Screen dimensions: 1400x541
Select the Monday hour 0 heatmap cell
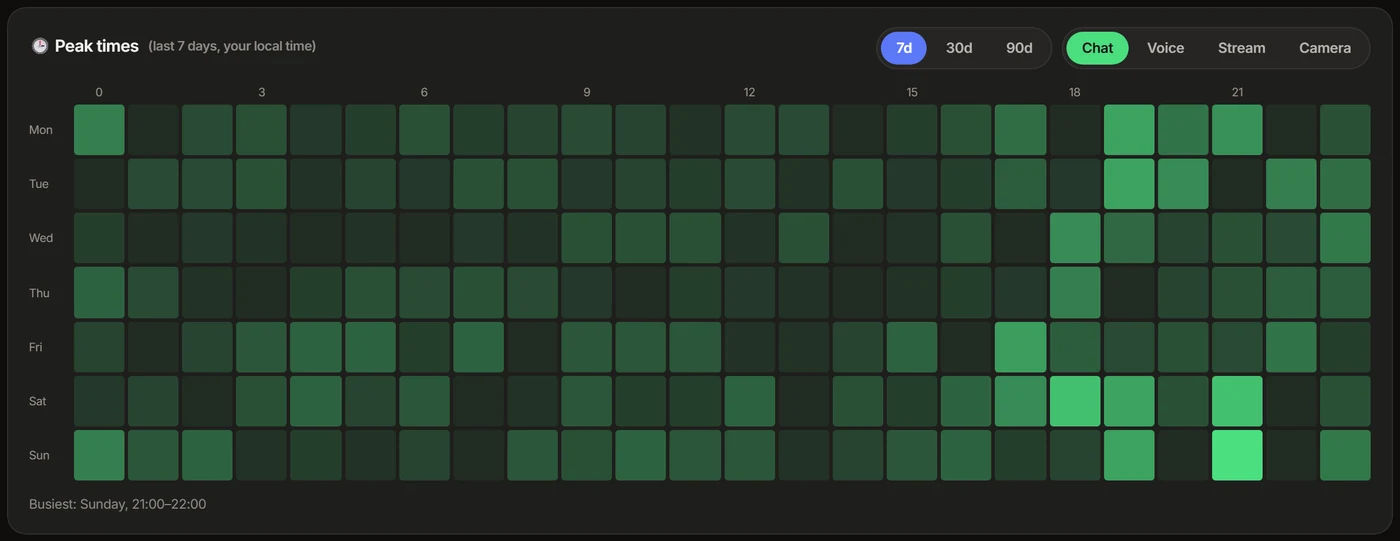click(x=99, y=130)
